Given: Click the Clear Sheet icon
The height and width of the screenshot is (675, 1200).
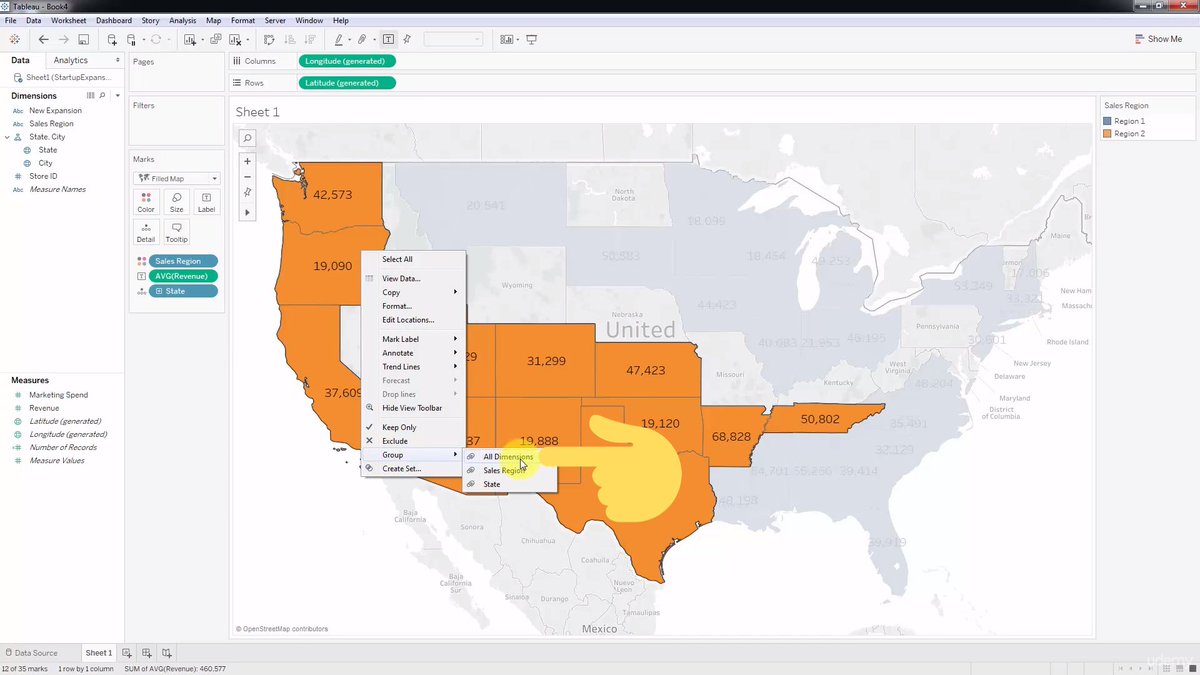Looking at the screenshot, I should pos(235,39).
